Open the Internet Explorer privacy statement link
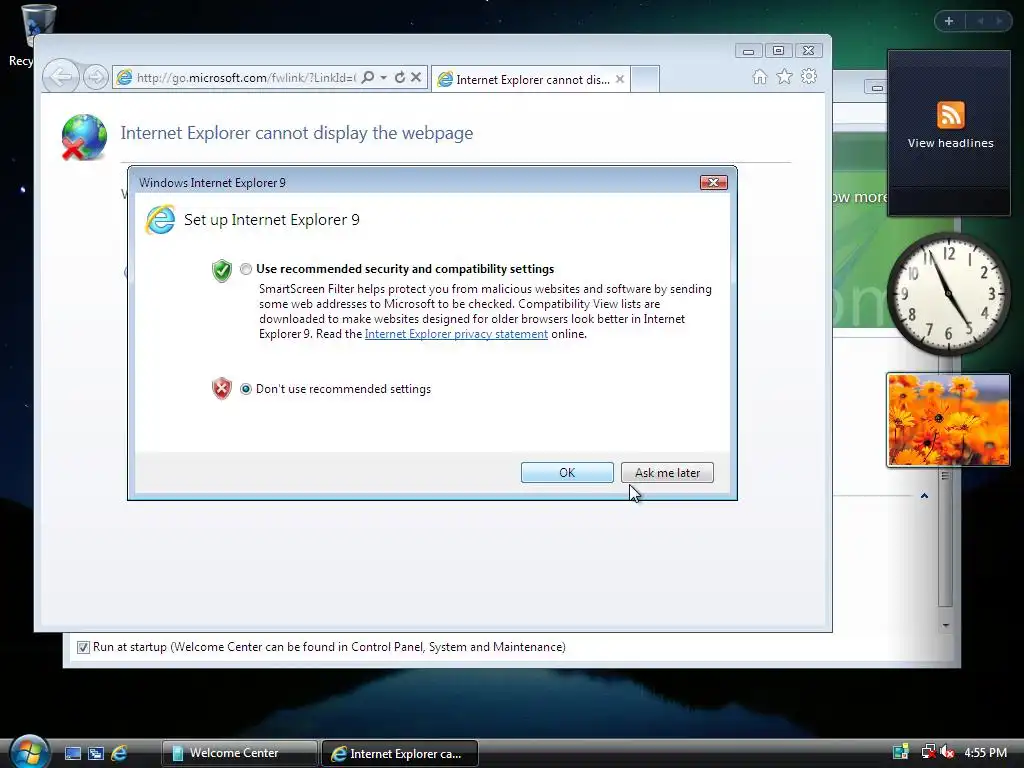This screenshot has height=768, width=1024. (456, 334)
